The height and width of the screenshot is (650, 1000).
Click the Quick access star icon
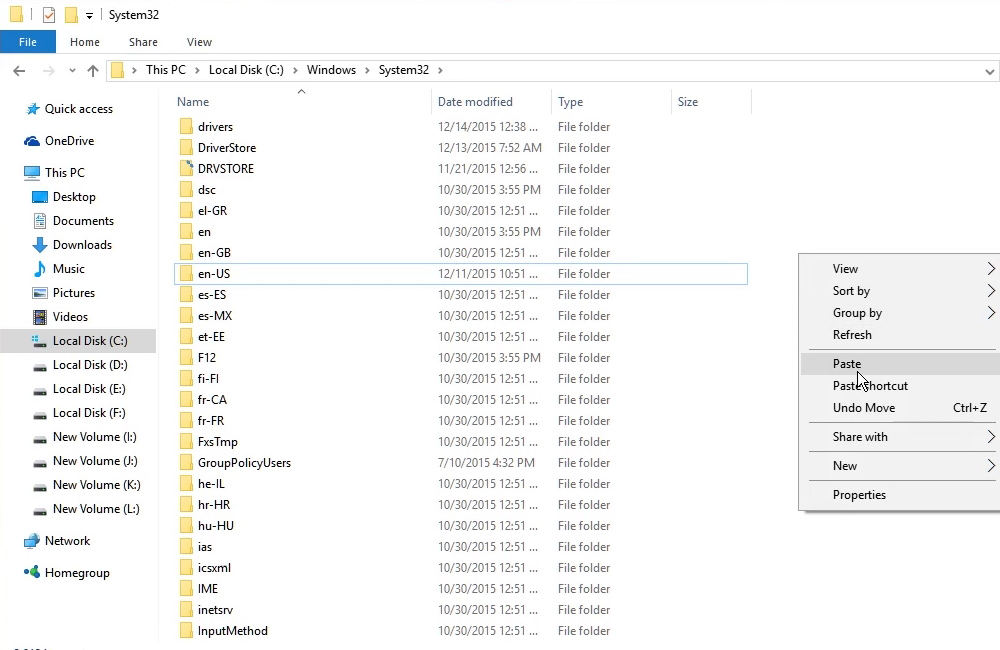click(33, 109)
